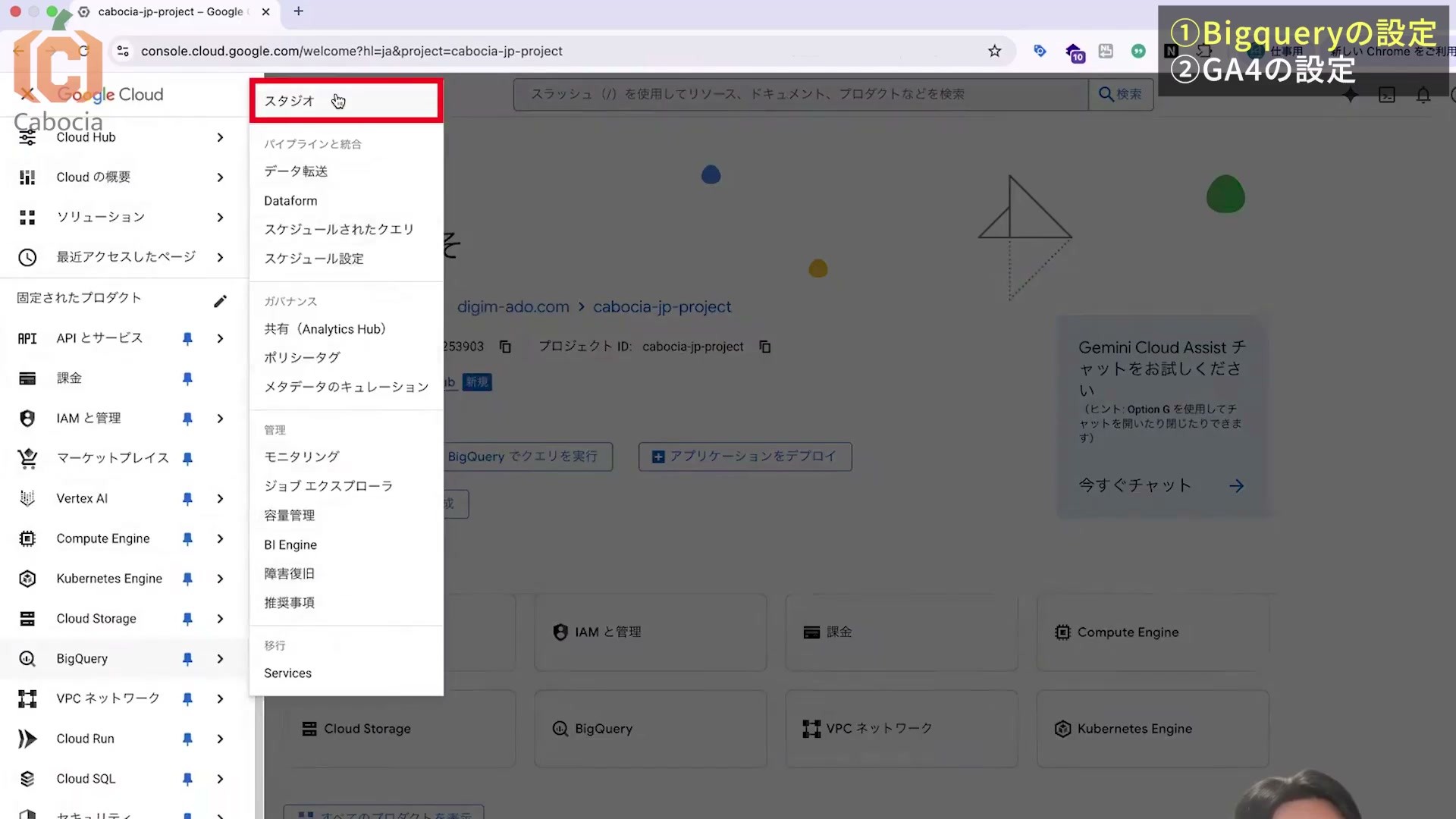Expand the Vertex AI chevron
Image resolution: width=1456 pixels, height=819 pixels.
pos(220,498)
